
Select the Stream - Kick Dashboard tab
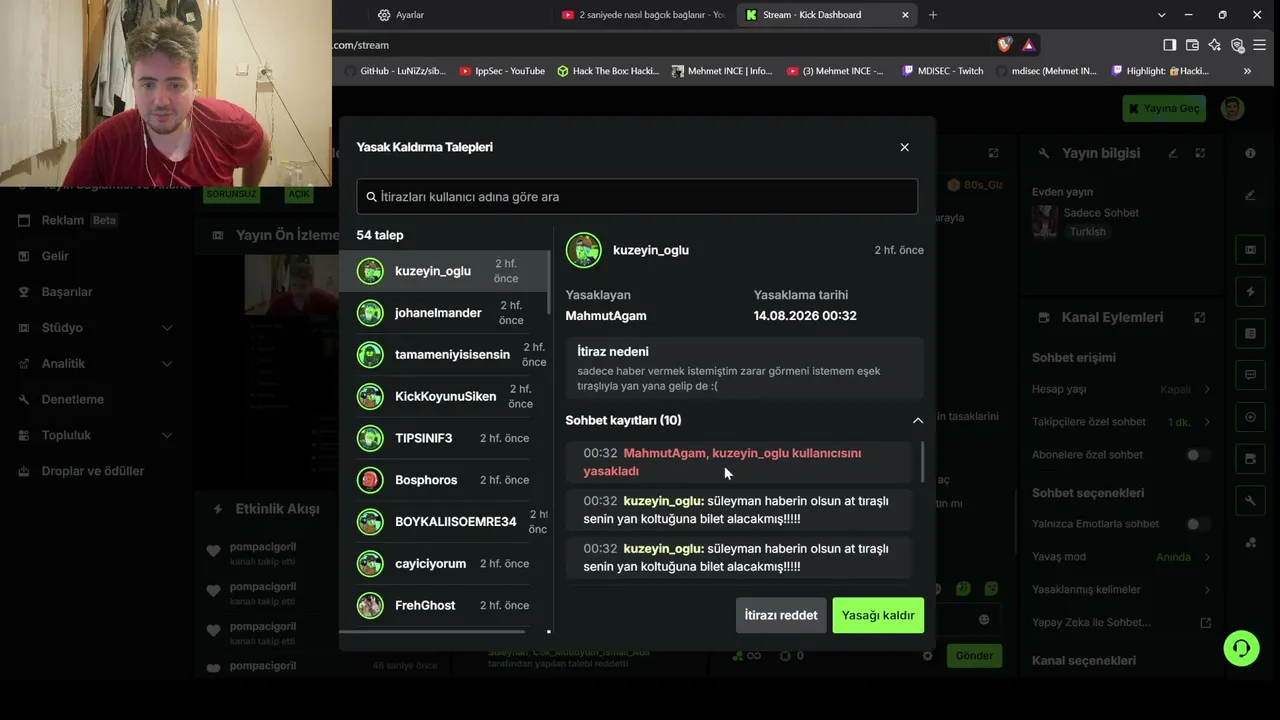click(811, 15)
